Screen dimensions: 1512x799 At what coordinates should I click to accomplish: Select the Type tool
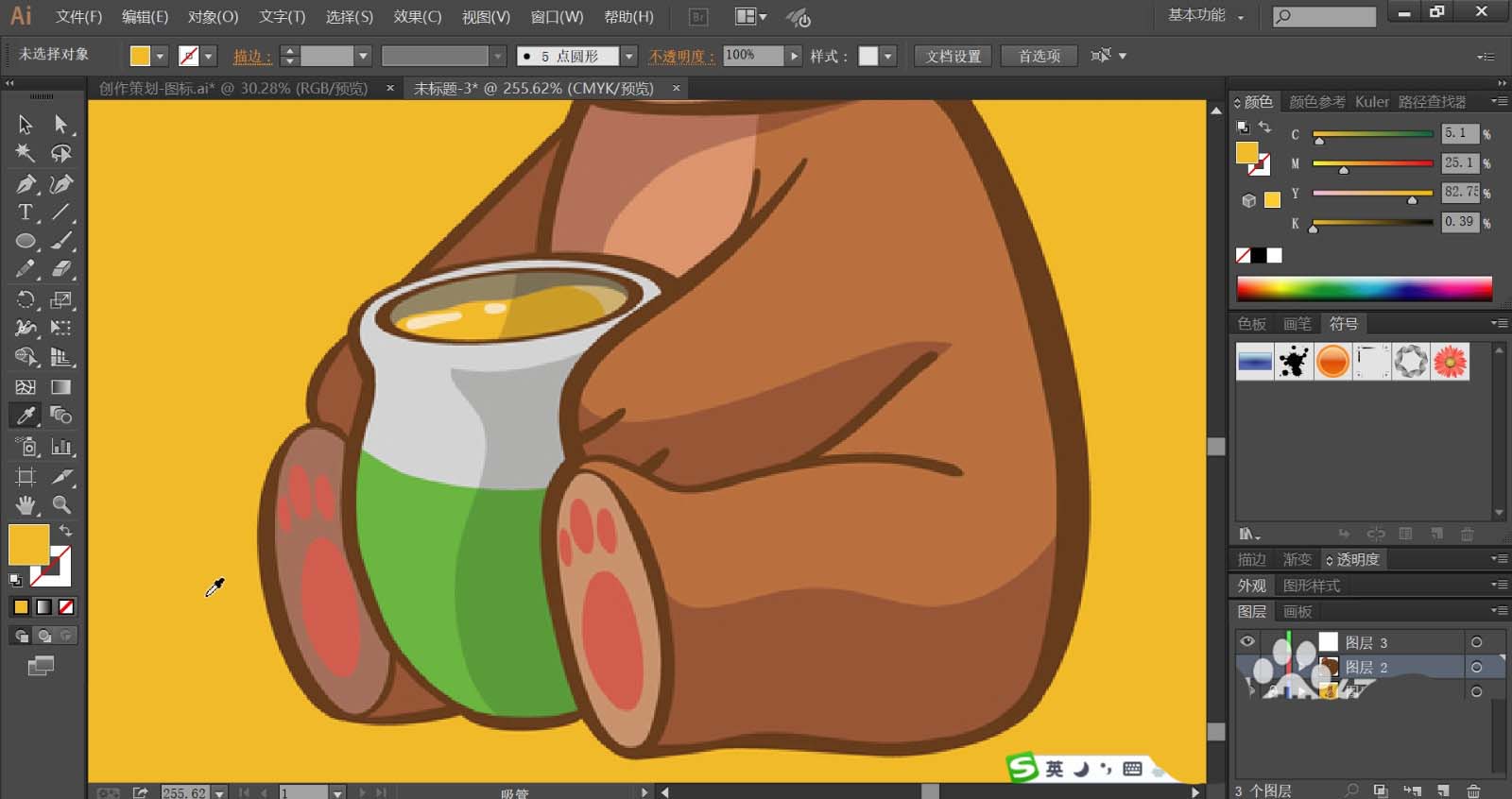click(x=26, y=212)
